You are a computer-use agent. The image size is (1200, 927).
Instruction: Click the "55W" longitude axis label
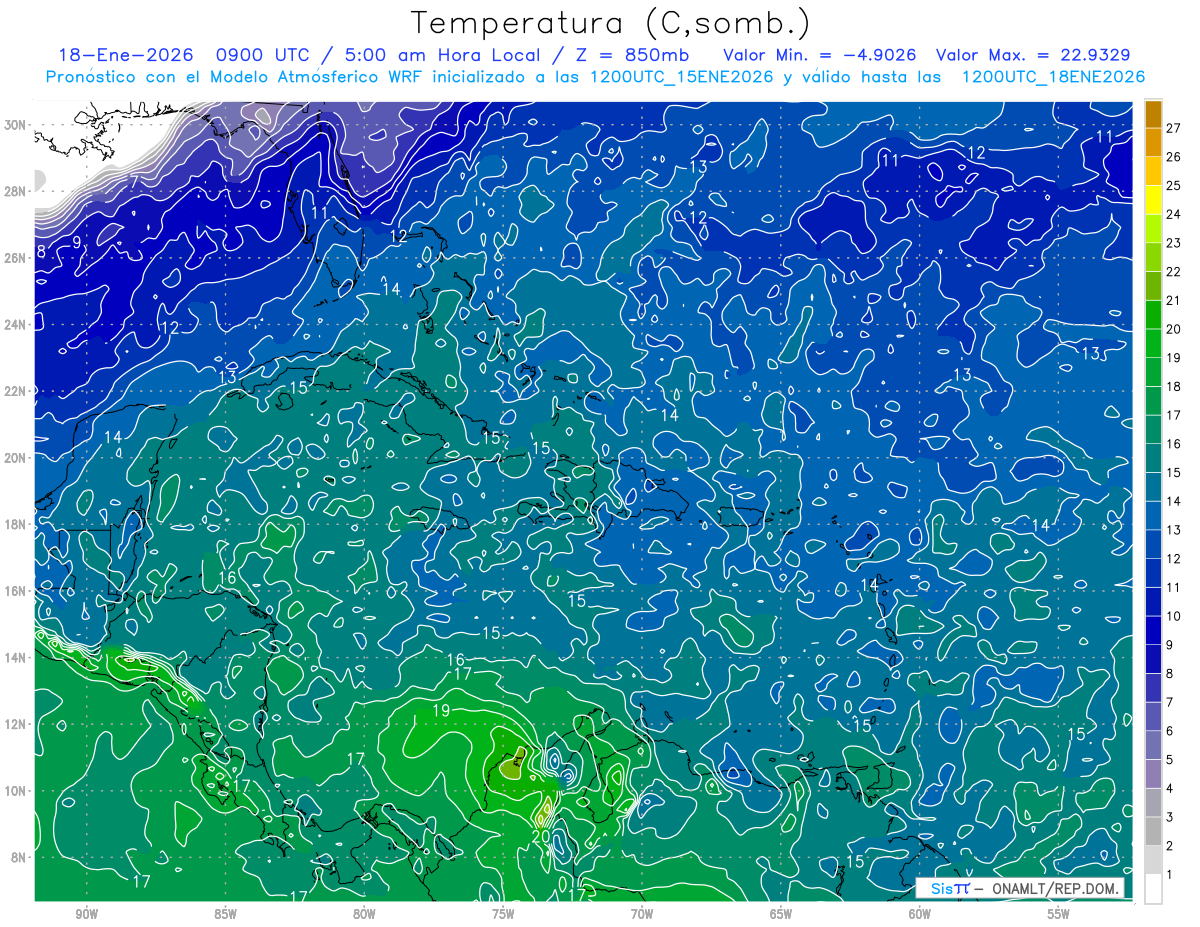click(1059, 914)
